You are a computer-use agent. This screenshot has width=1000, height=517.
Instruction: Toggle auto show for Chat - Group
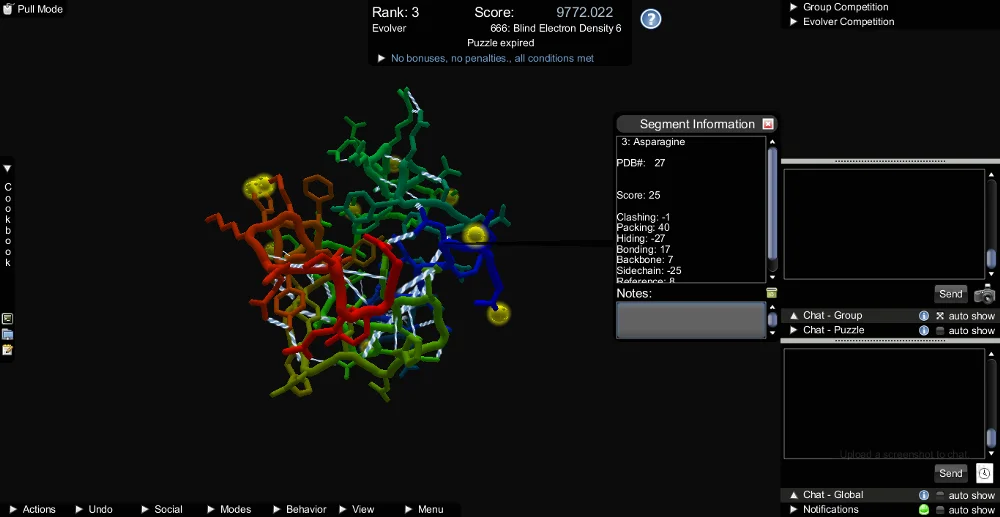pos(940,316)
